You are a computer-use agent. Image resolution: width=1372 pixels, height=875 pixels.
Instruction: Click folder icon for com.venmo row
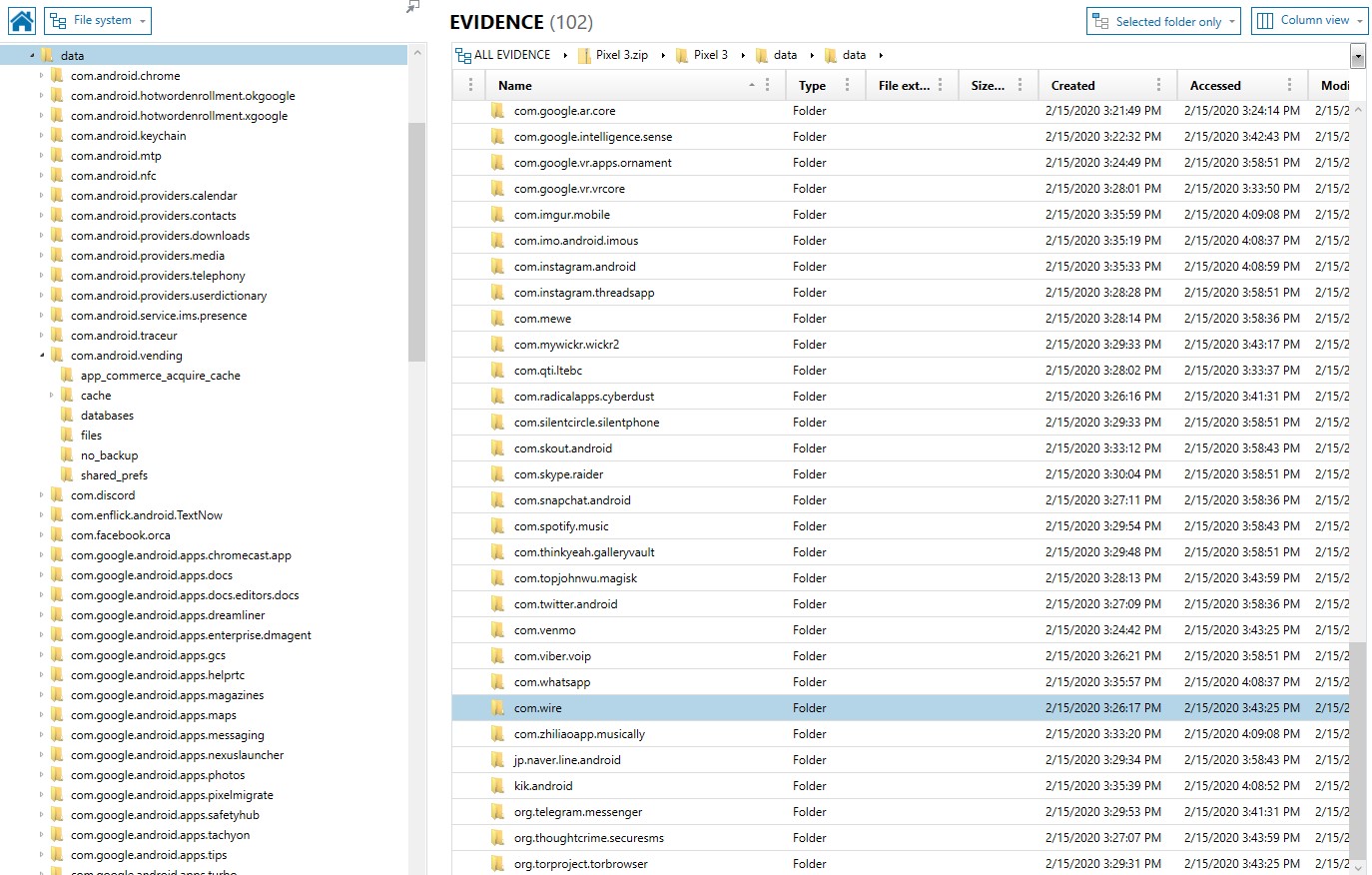pos(497,630)
